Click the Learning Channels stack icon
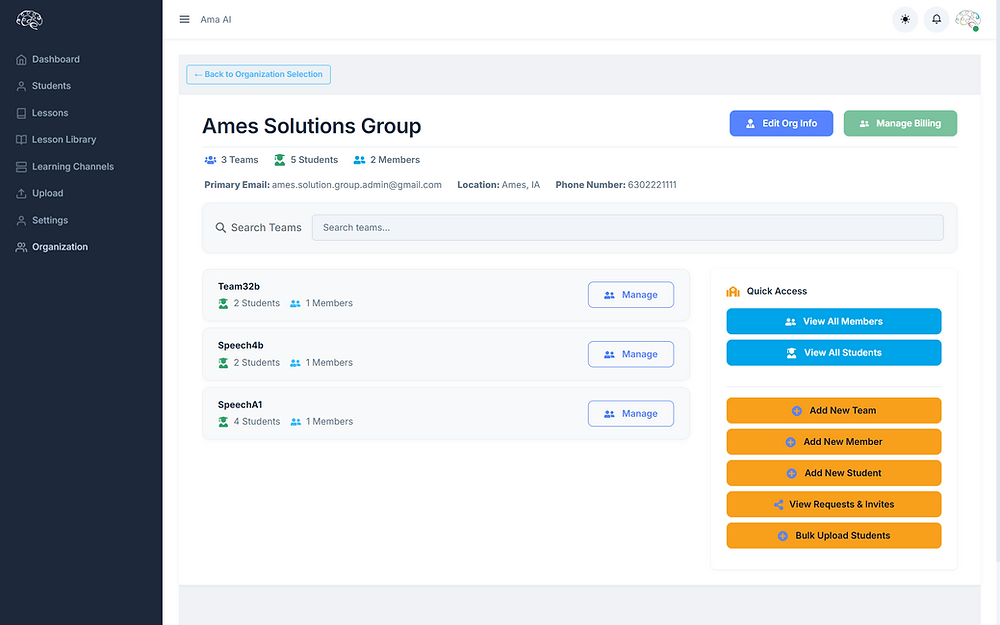Viewport: 1000px width, 625px height. coord(21,166)
